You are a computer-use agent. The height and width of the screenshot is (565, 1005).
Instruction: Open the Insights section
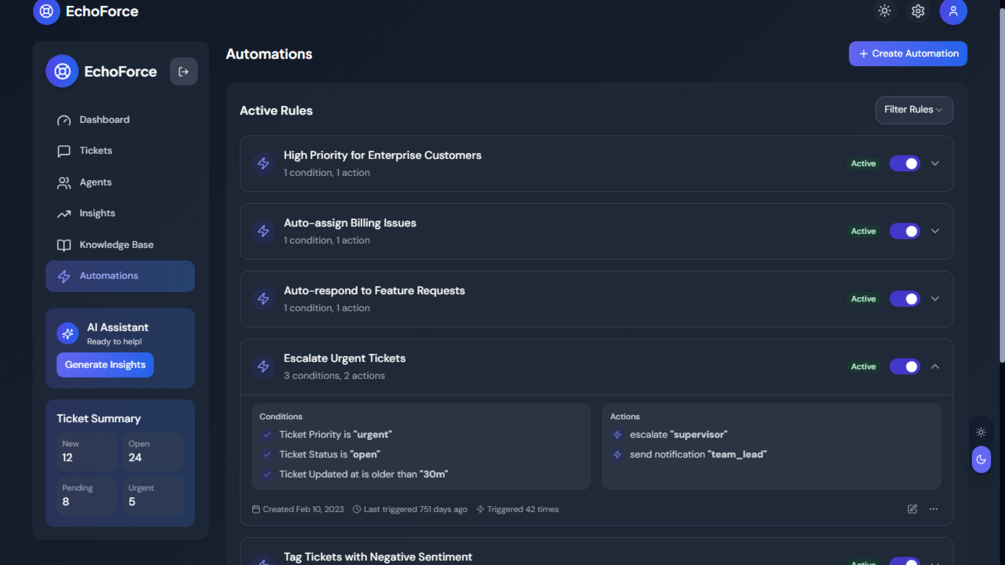pos(120,213)
